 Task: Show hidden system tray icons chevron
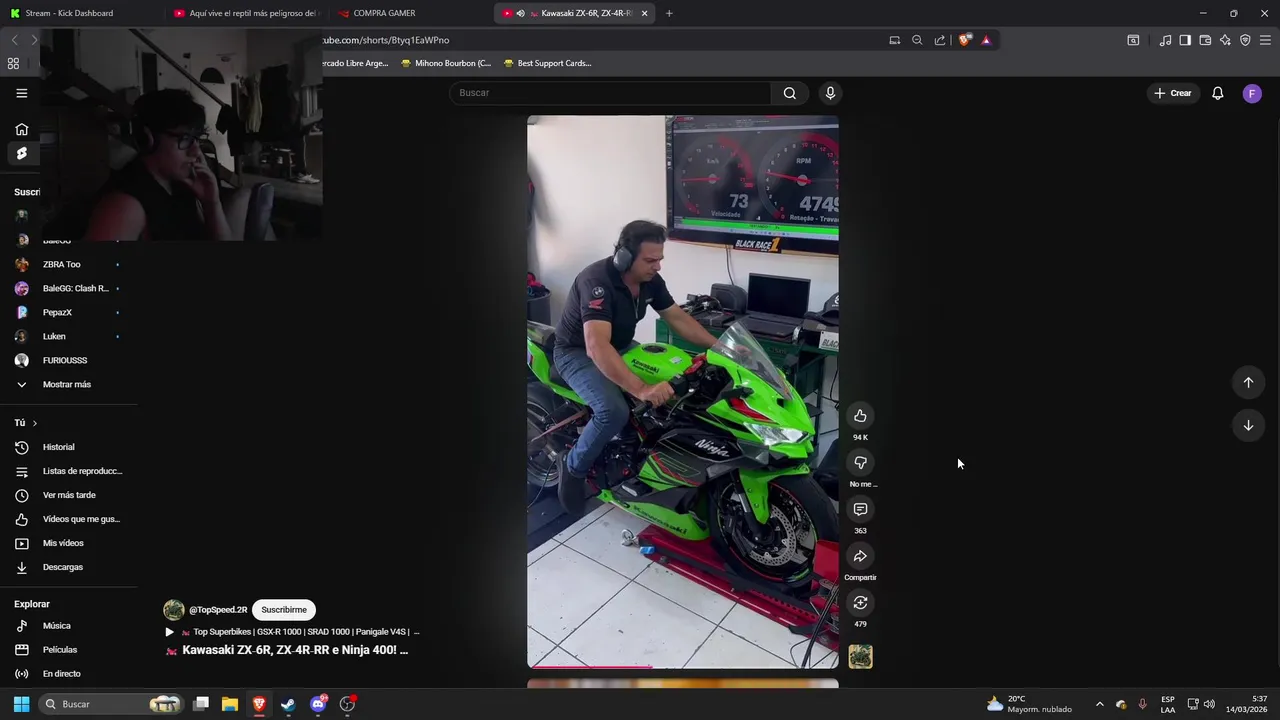tap(1100, 704)
